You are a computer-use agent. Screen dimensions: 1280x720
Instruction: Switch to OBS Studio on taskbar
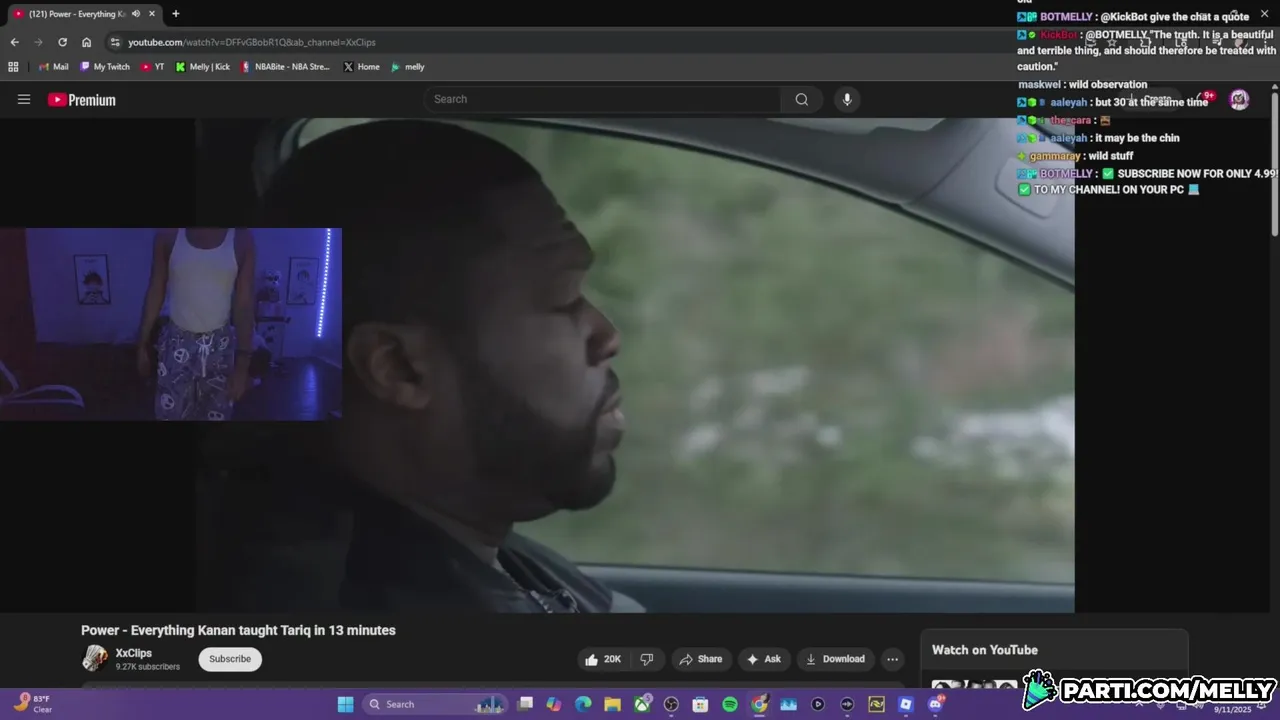click(x=671, y=704)
